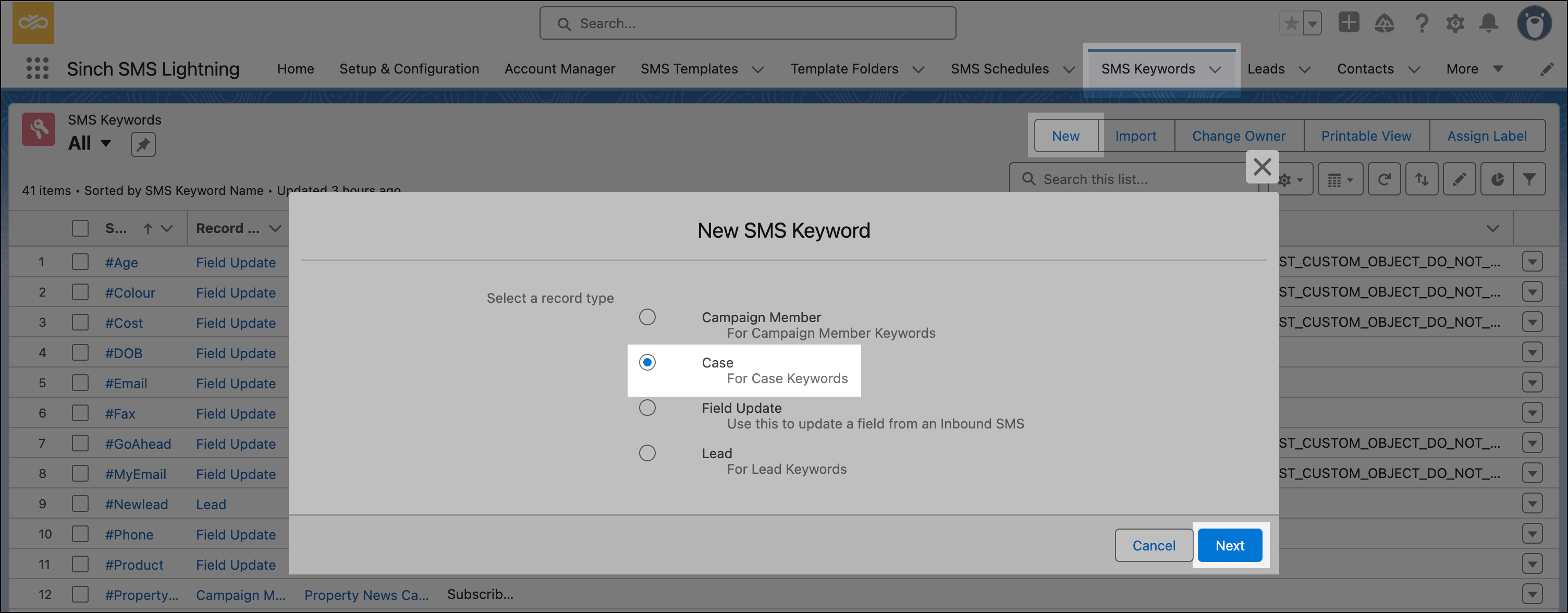Open the SMS Templates tab

click(x=689, y=69)
